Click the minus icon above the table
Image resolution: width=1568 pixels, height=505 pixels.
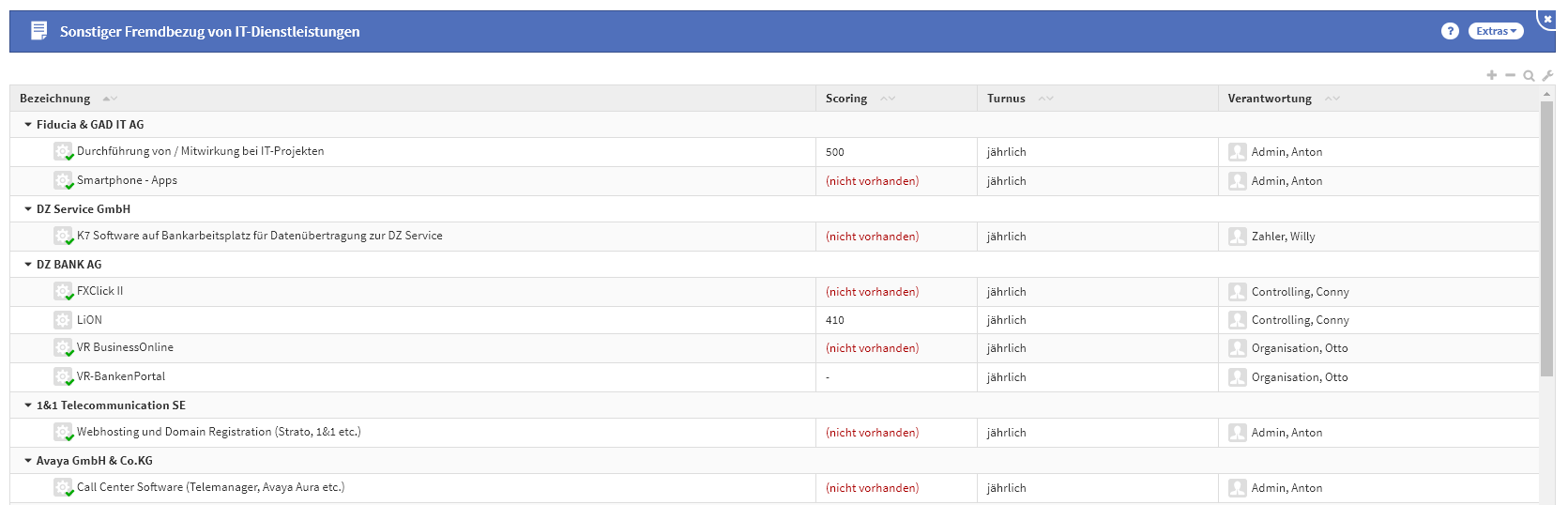pyautogui.click(x=1510, y=75)
